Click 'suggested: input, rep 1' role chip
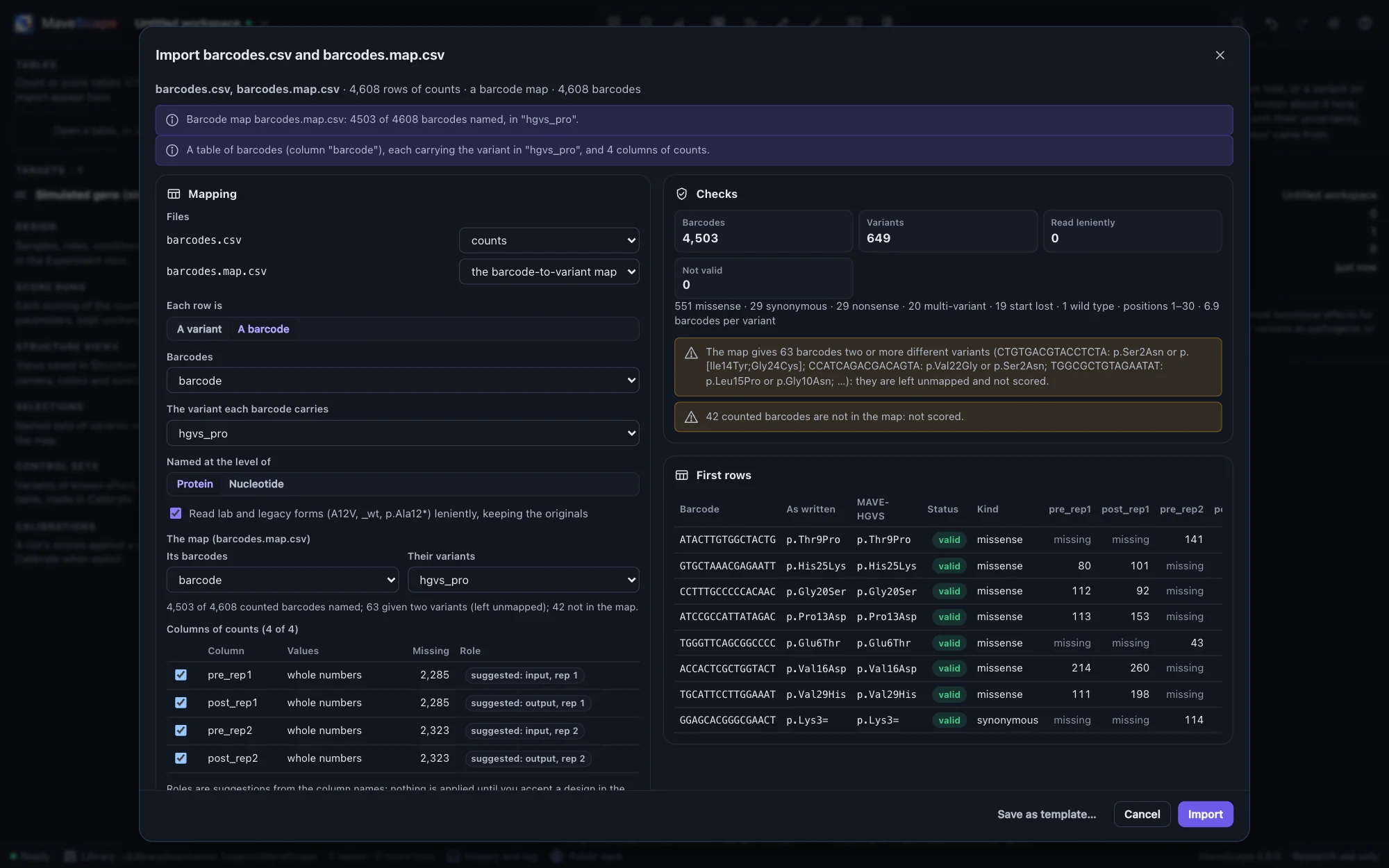 (524, 675)
